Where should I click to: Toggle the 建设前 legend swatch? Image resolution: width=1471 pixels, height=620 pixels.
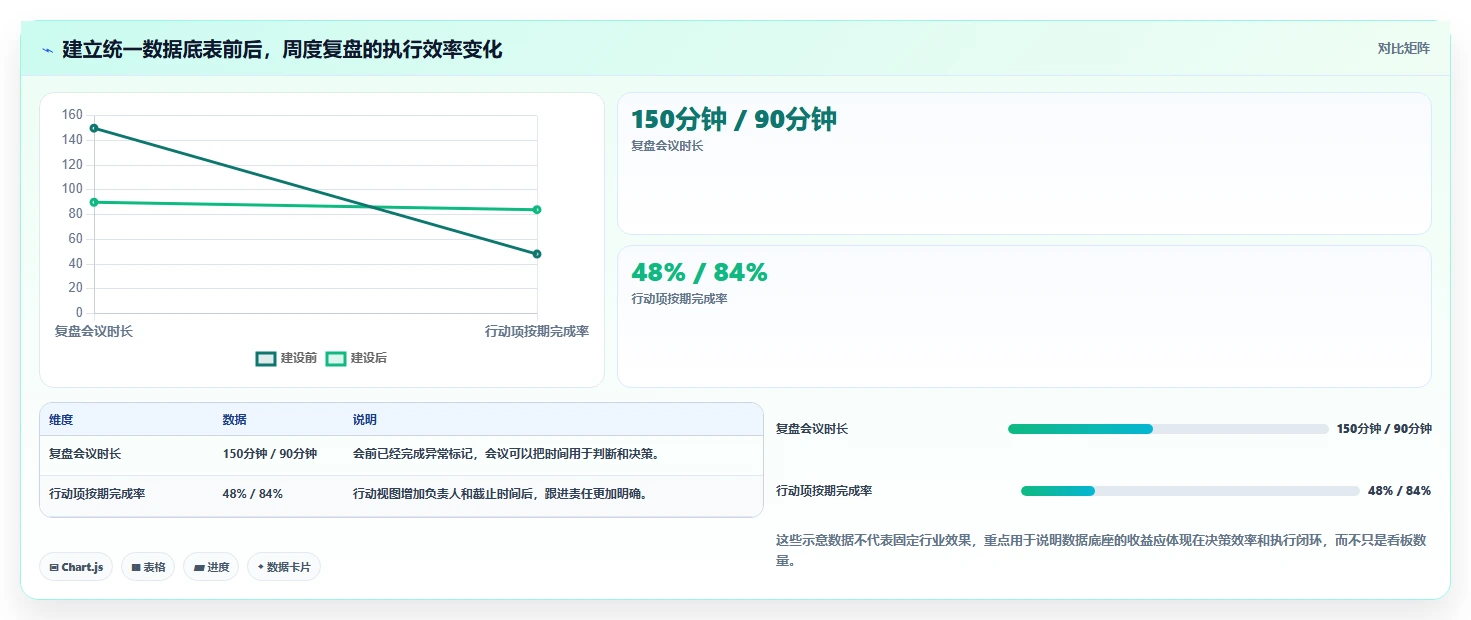266,358
